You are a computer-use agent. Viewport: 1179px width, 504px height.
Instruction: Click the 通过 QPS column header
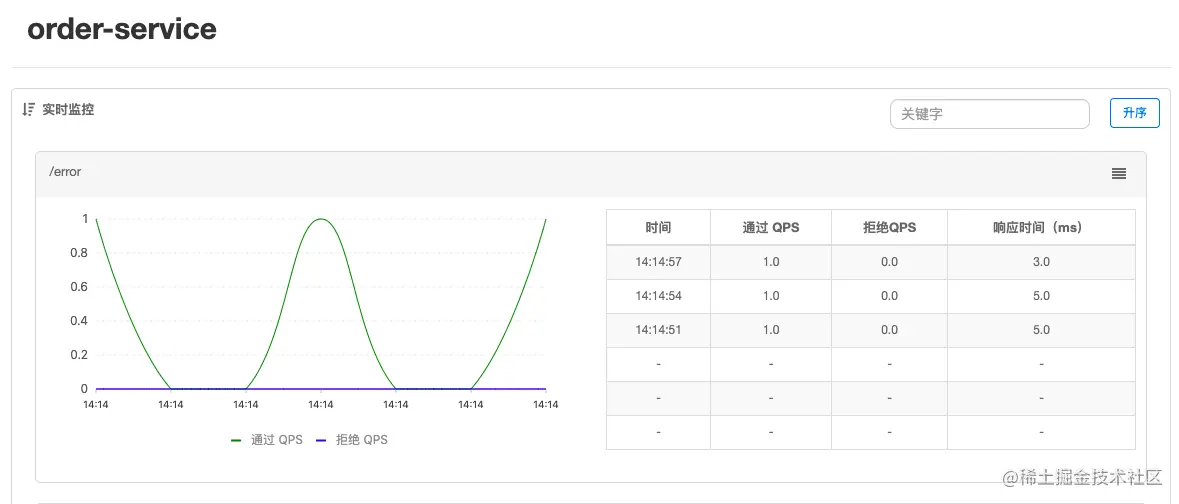point(771,227)
